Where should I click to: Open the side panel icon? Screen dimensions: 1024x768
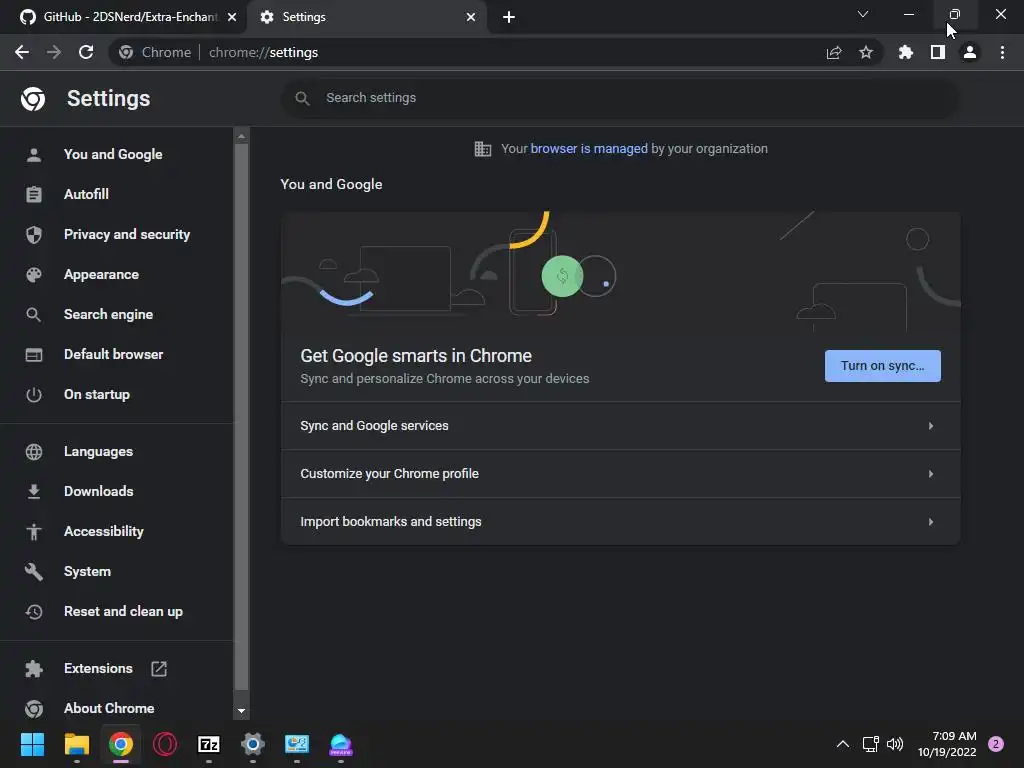click(938, 52)
